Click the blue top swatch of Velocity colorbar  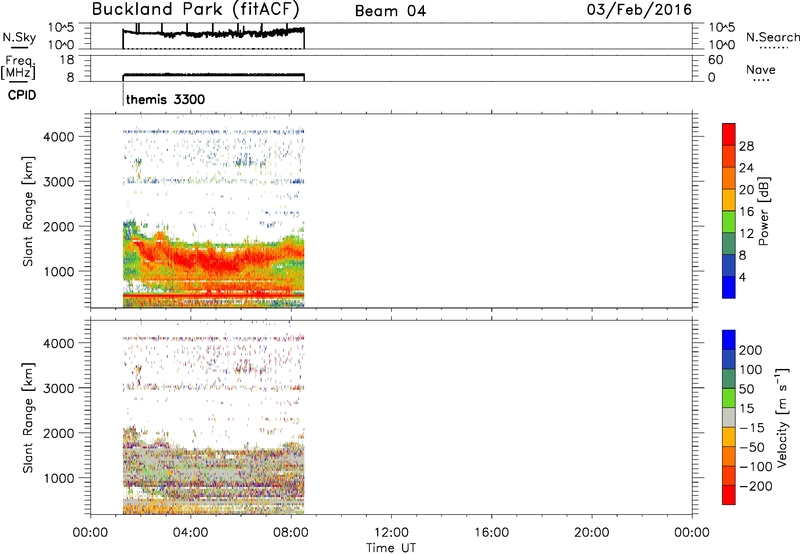[x=729, y=340]
